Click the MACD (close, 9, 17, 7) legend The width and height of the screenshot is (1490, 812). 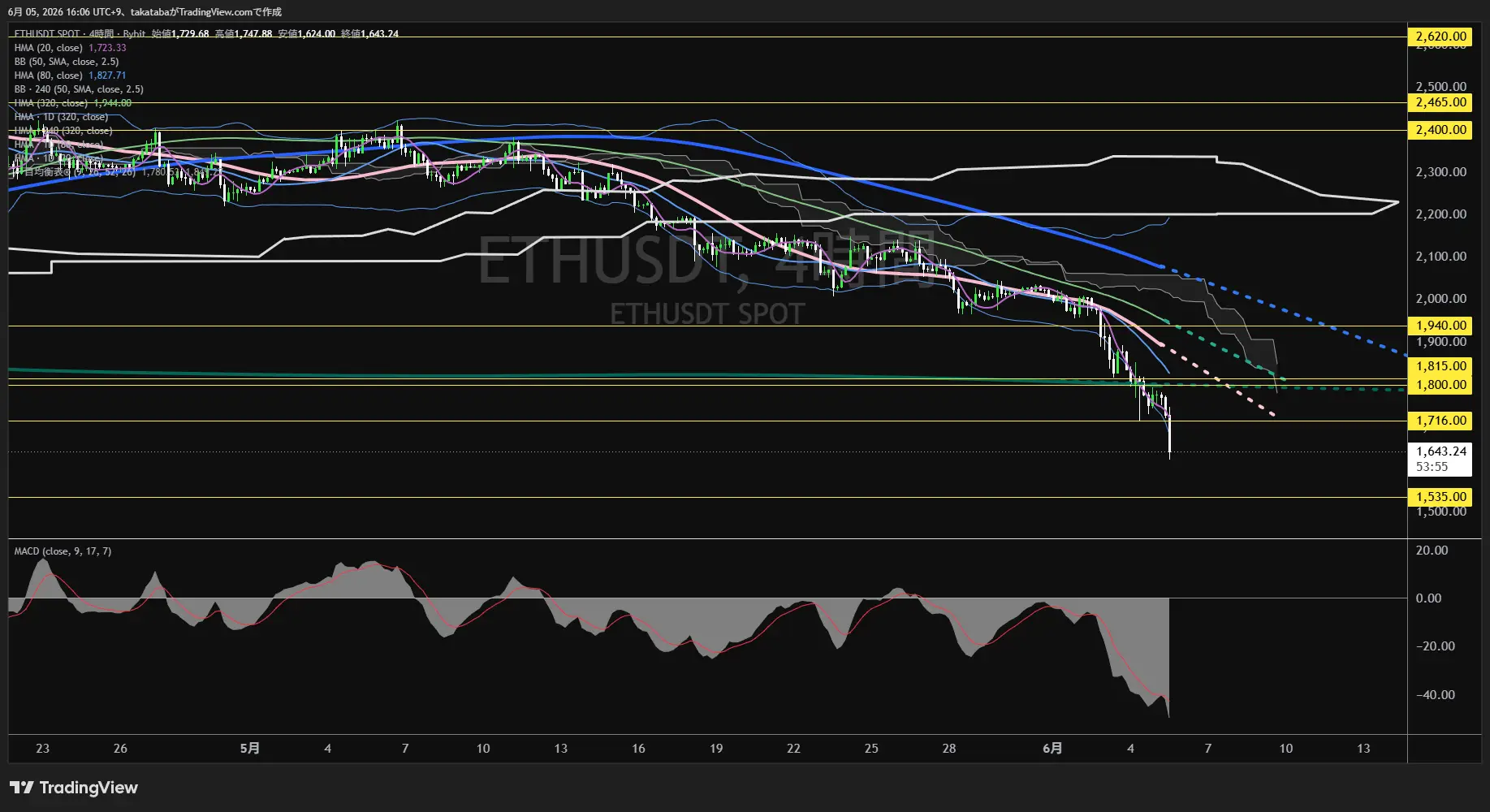(63, 551)
